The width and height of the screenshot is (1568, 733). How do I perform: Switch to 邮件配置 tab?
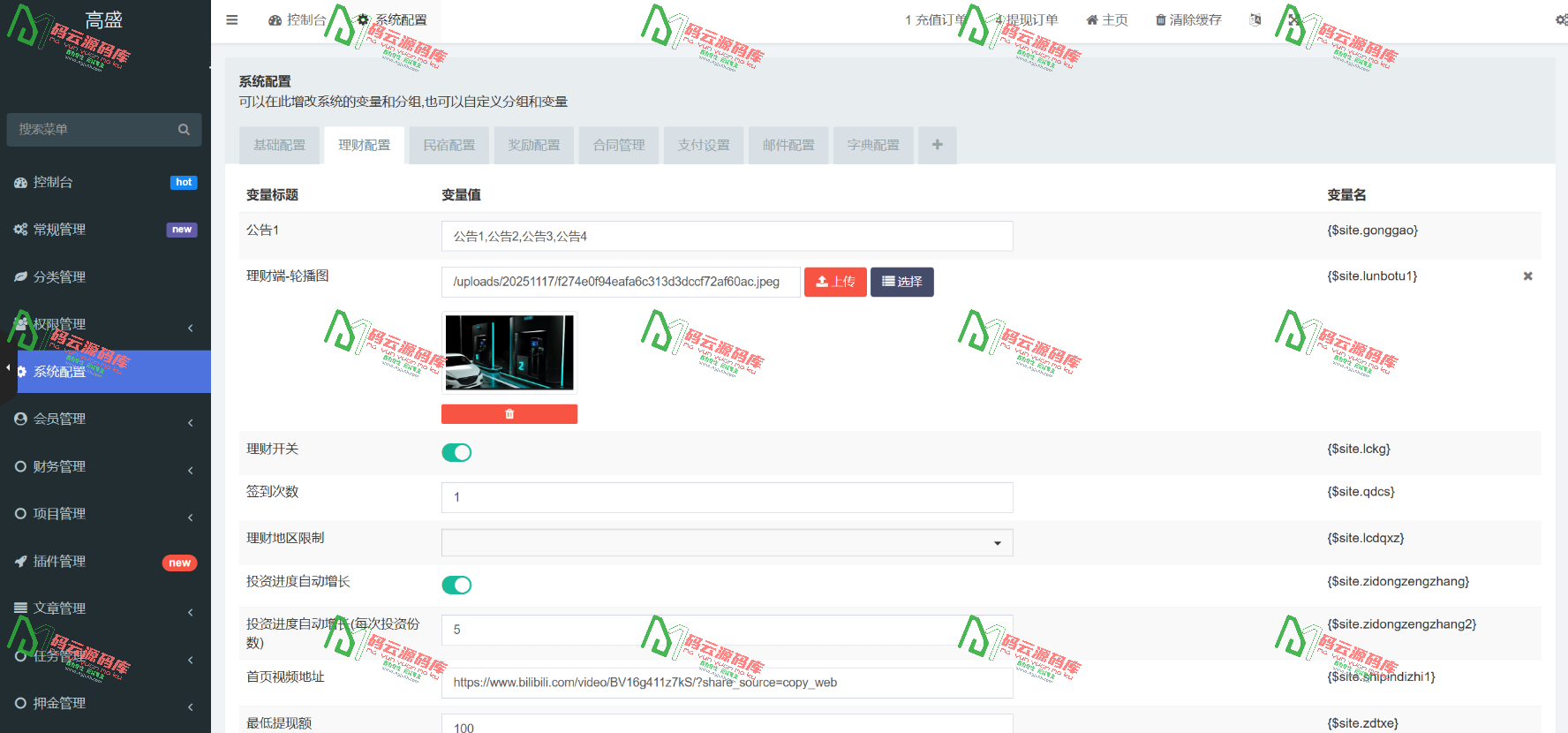coord(788,145)
